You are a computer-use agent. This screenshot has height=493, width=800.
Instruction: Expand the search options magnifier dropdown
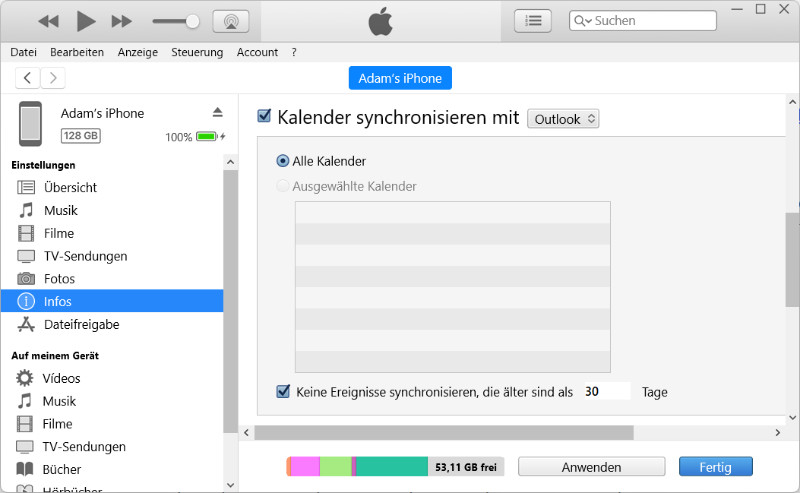582,21
